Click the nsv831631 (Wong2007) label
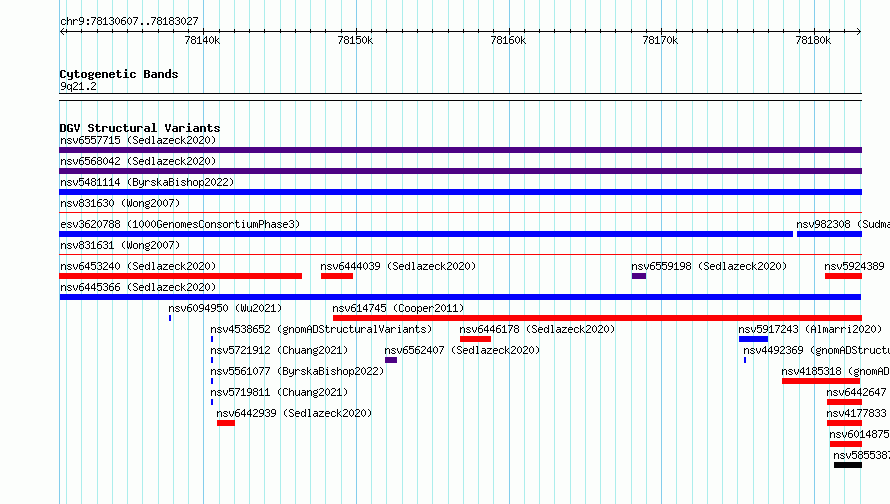The image size is (890, 504). [x=120, y=245]
